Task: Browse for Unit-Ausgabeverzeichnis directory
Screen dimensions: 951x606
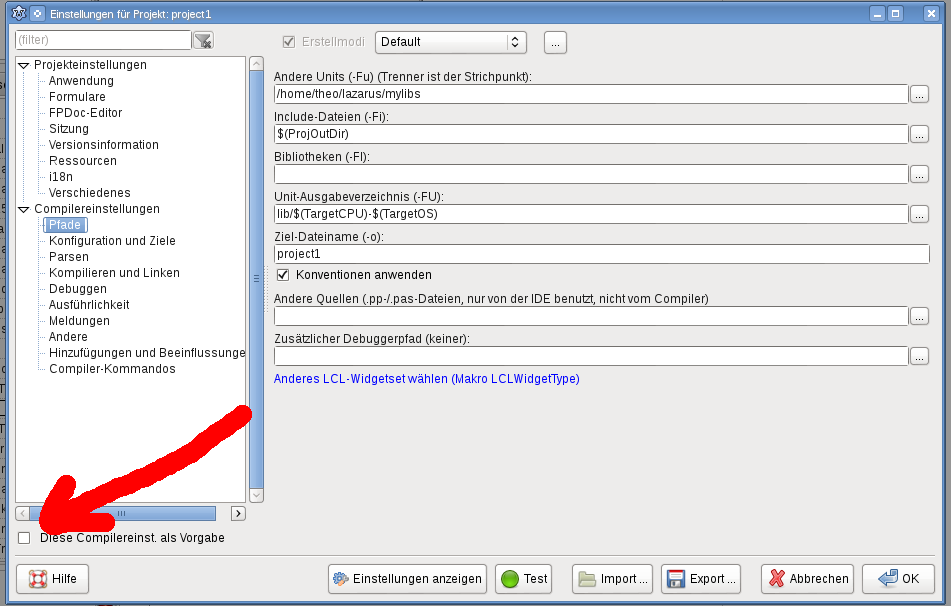Action: (919, 214)
